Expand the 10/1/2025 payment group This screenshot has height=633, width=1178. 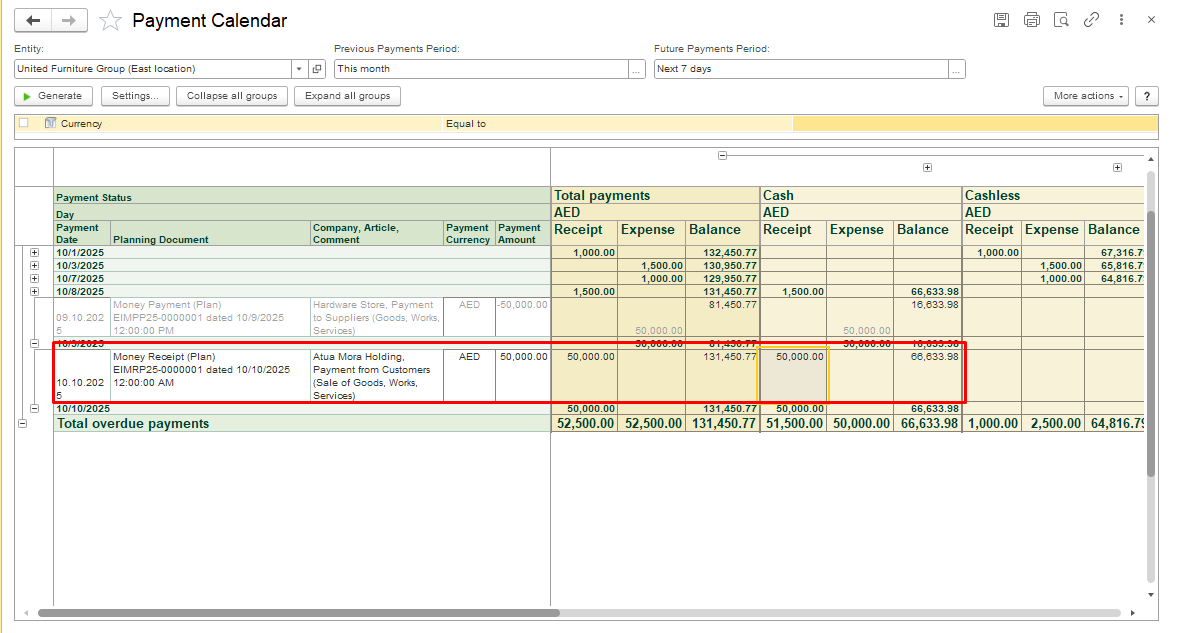[x=34, y=253]
